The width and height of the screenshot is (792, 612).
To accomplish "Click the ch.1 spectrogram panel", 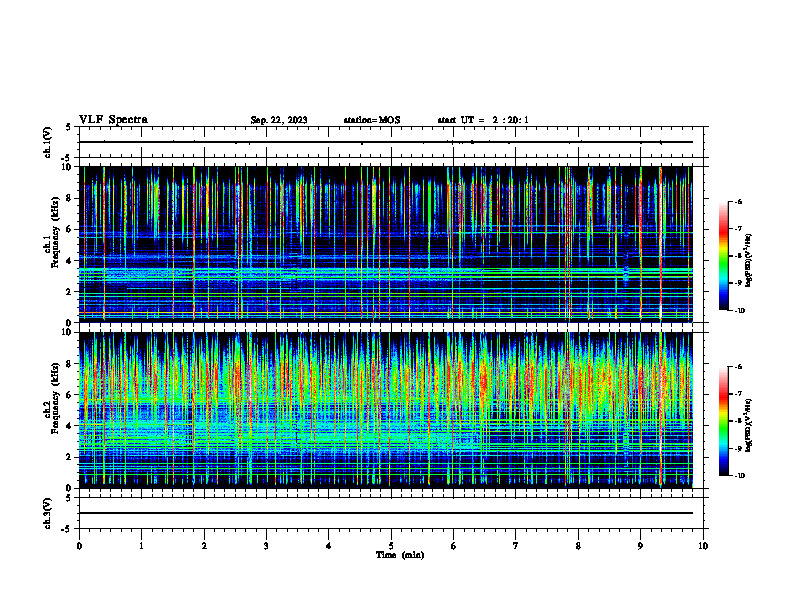I will pos(385,244).
